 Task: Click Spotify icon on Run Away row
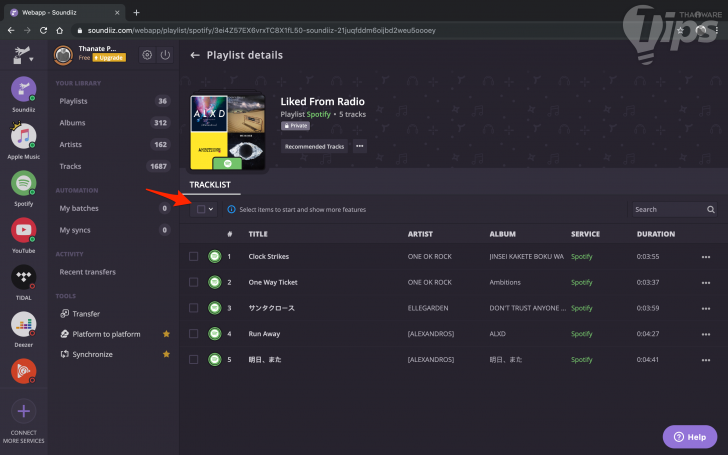(214, 333)
